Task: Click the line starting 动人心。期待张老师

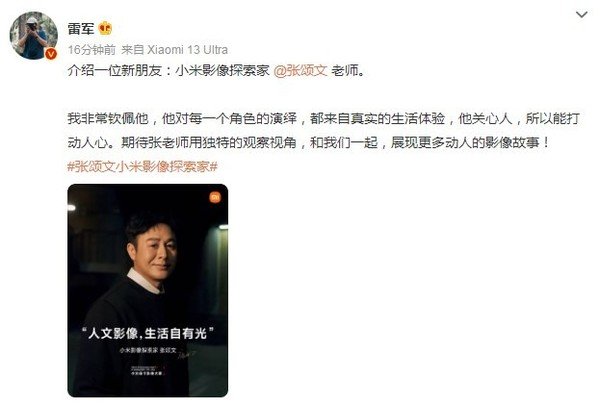Action: [308, 143]
